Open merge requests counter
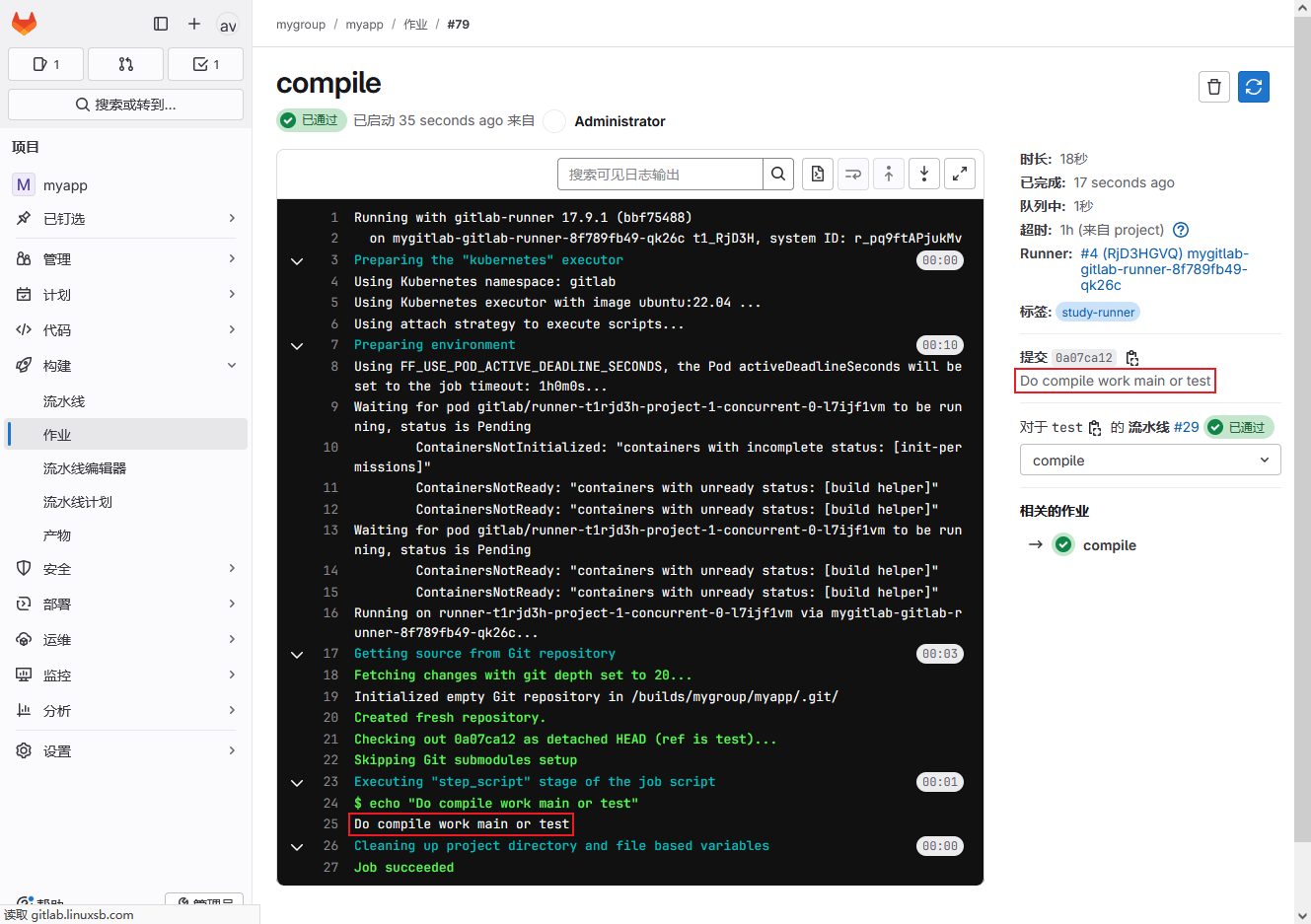This screenshot has width=1311, height=924. (x=125, y=64)
